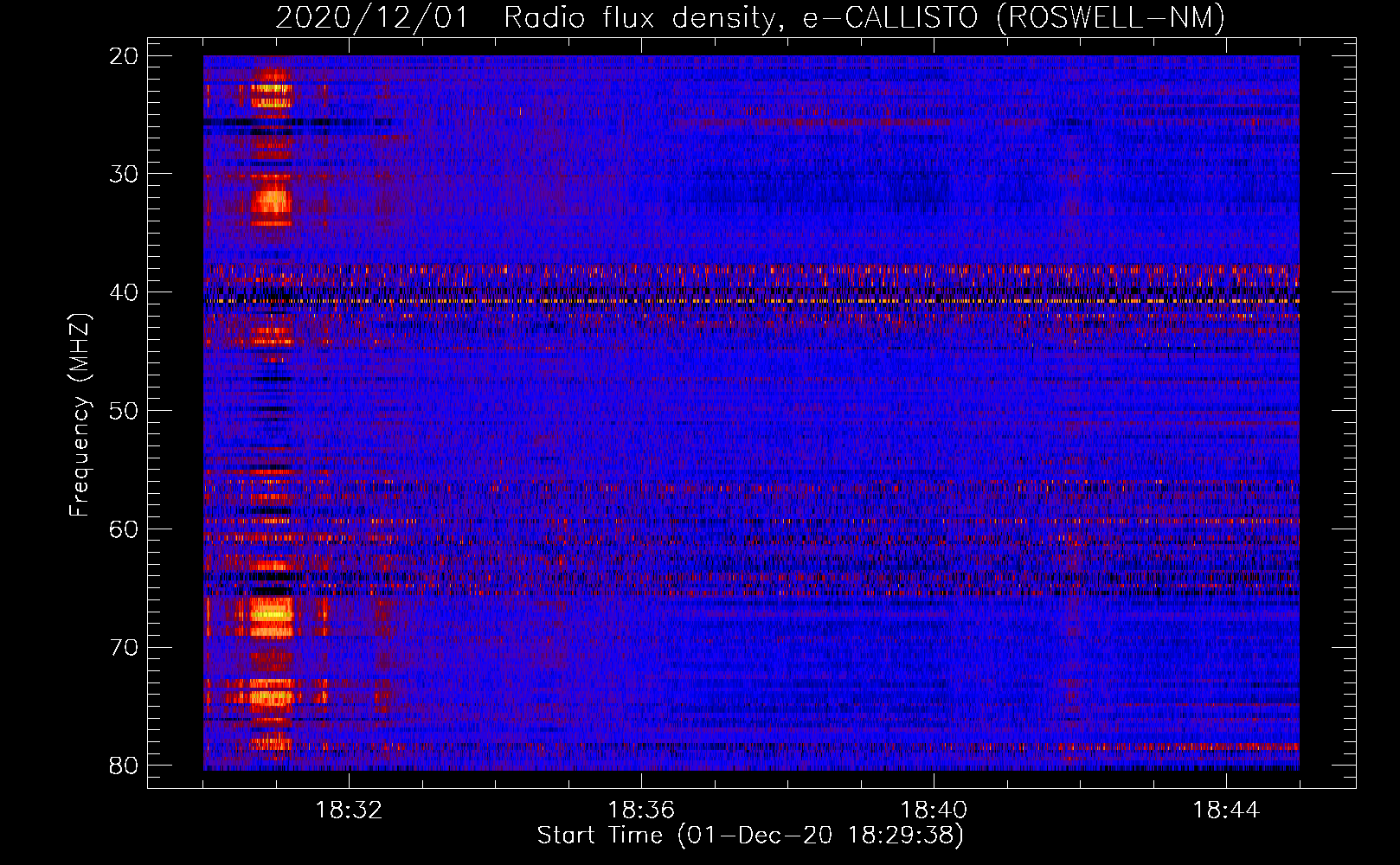Click the bright burst near 32 MHz at 18:31
The width and height of the screenshot is (1400, 865).
[272, 202]
